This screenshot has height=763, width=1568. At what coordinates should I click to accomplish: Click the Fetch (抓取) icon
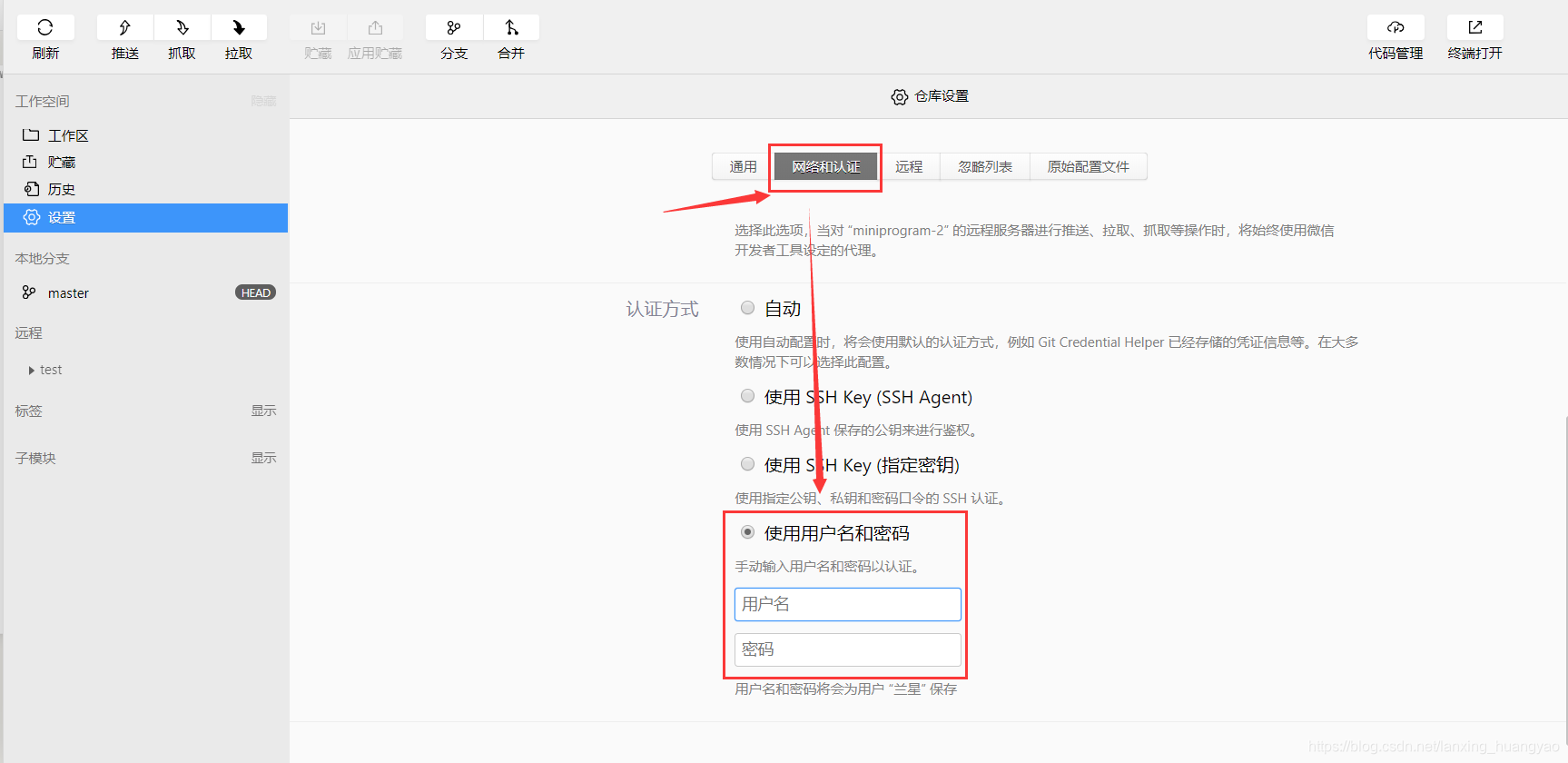pos(182,28)
